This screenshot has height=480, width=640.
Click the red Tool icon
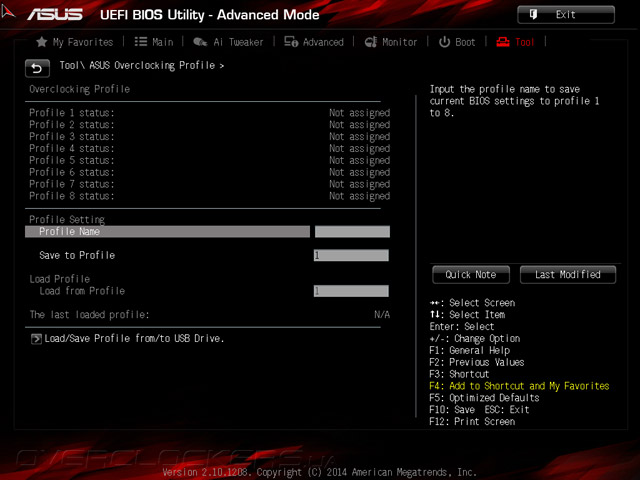503,42
